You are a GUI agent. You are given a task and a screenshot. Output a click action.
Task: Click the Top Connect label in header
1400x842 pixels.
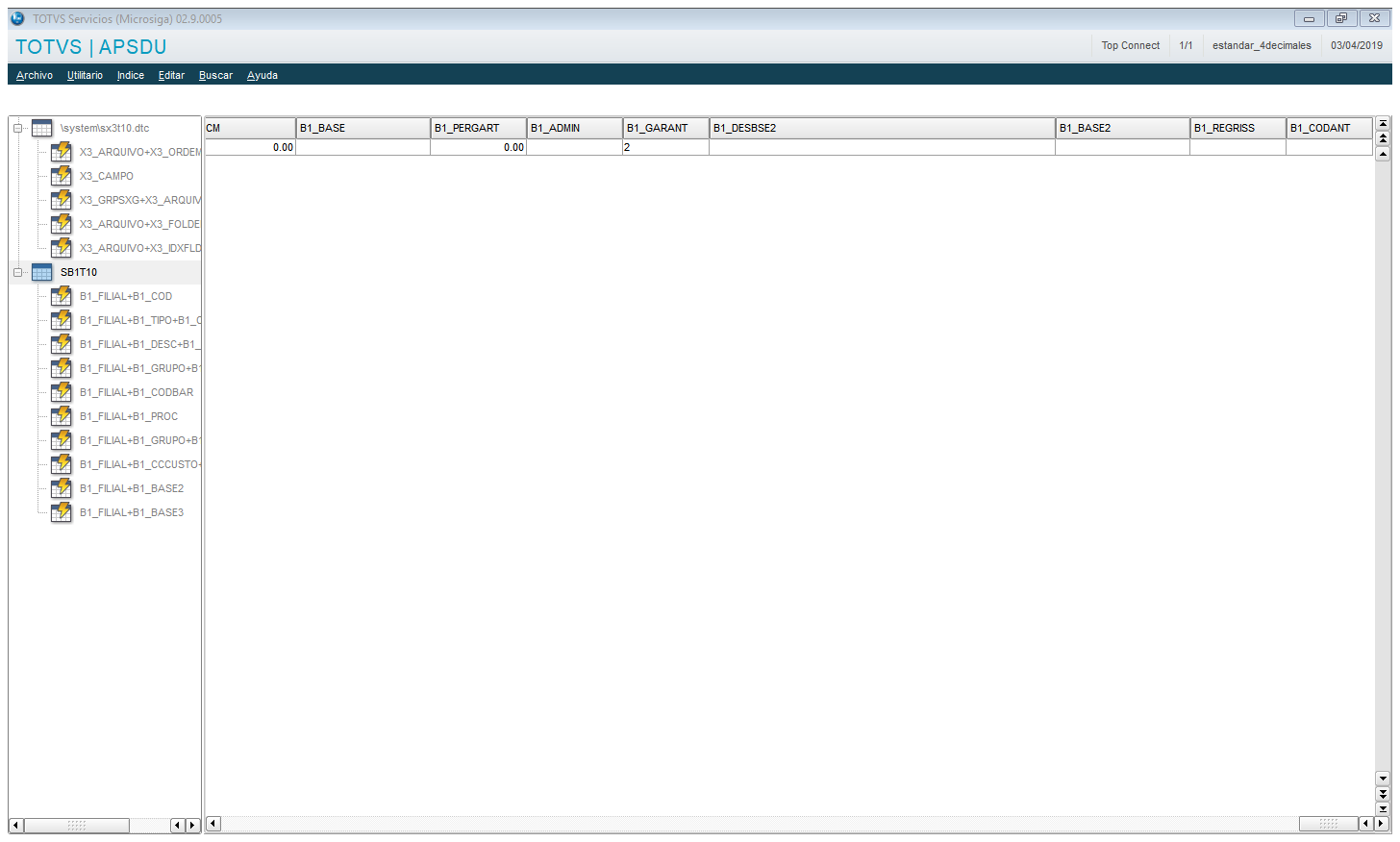pyautogui.click(x=1131, y=45)
